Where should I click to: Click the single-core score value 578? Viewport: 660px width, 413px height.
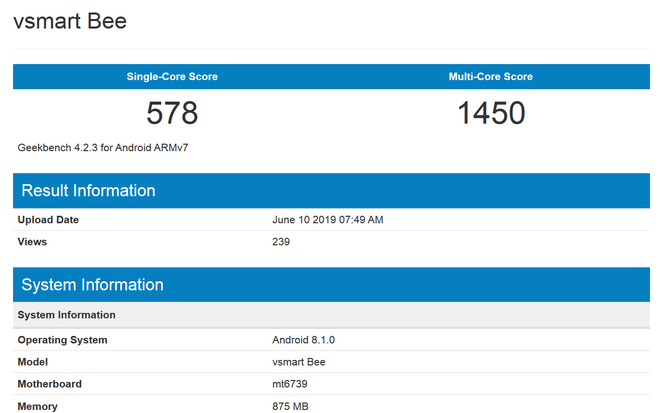(172, 113)
